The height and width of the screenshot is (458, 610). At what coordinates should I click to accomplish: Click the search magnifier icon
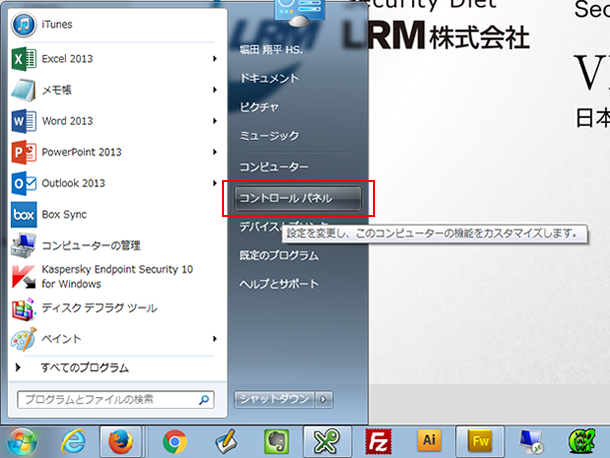pos(204,400)
